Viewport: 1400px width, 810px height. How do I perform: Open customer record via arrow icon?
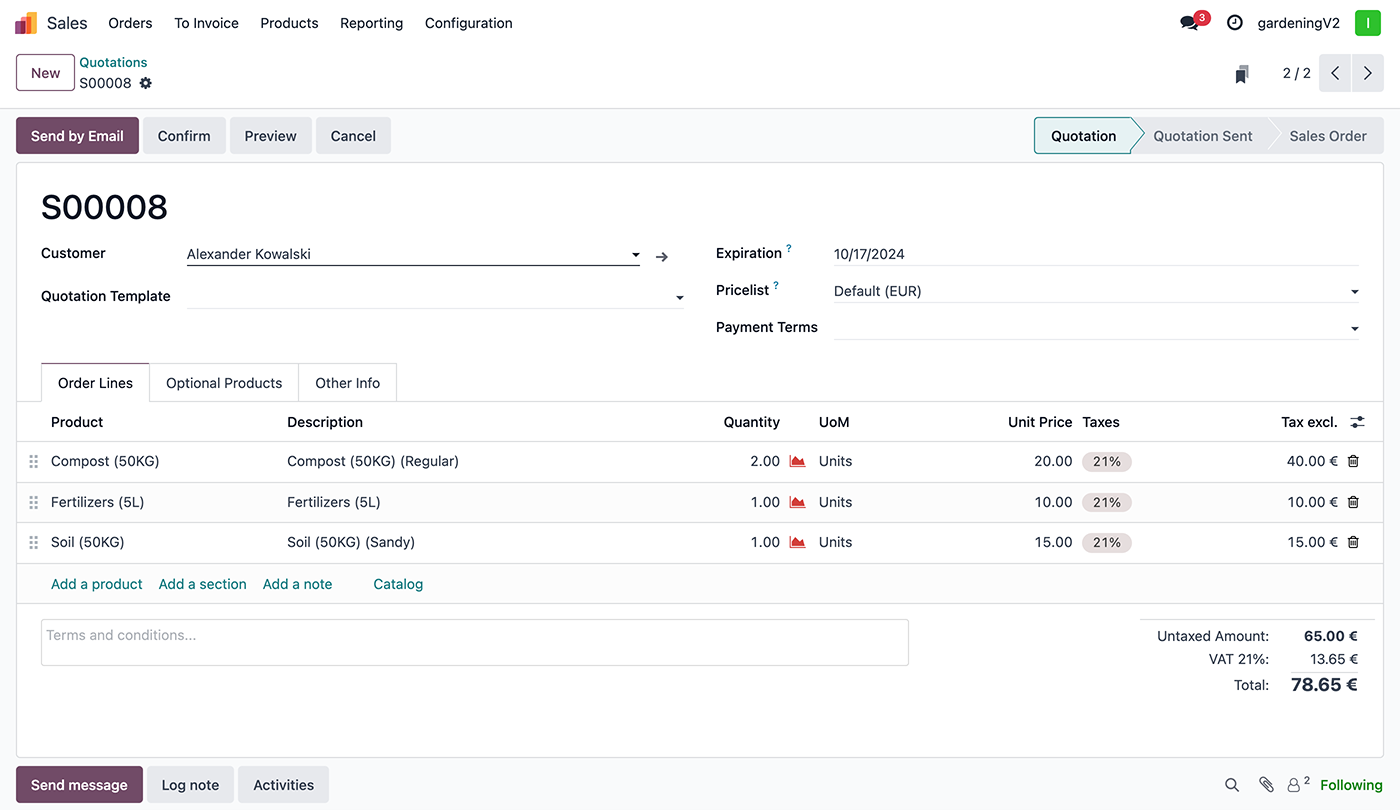[662, 257]
